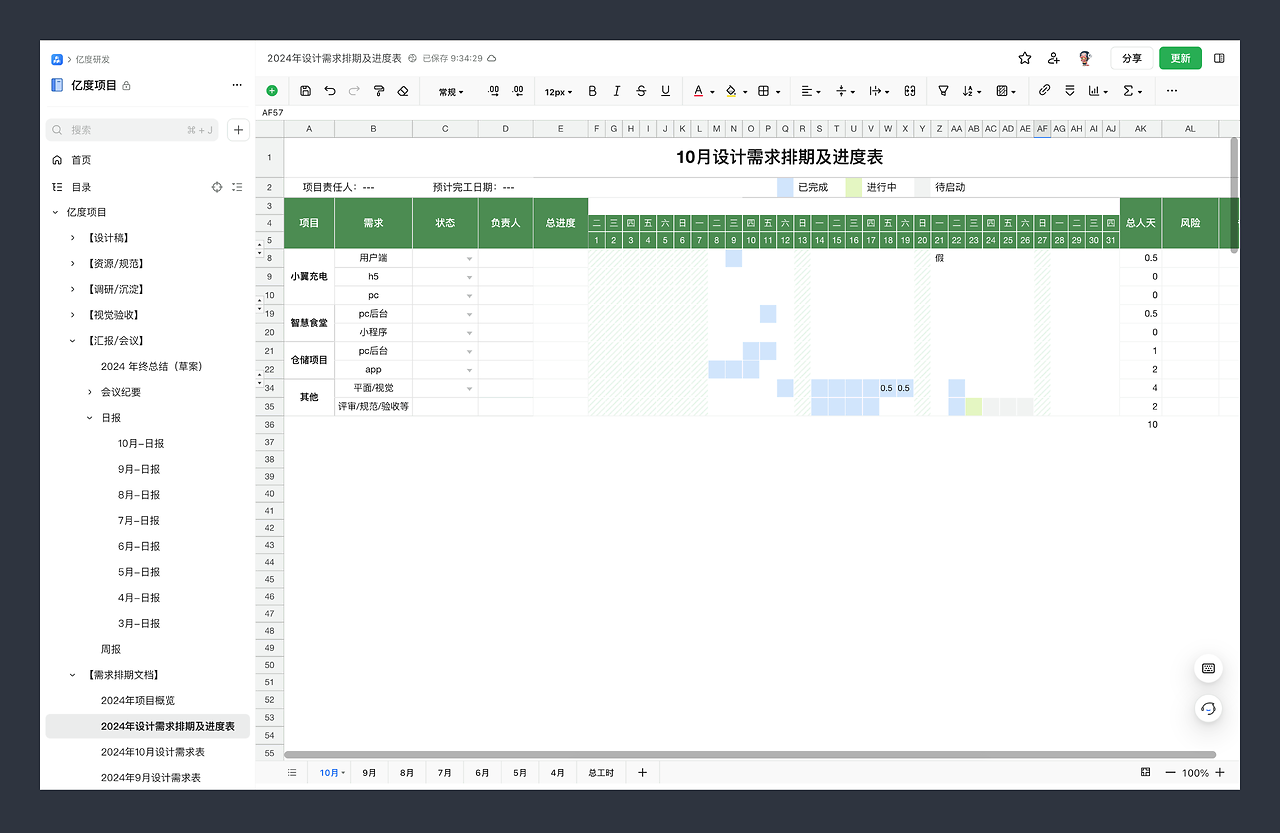
Task: Collapse the 【汇报/会议】 folder
Action: [73, 341]
